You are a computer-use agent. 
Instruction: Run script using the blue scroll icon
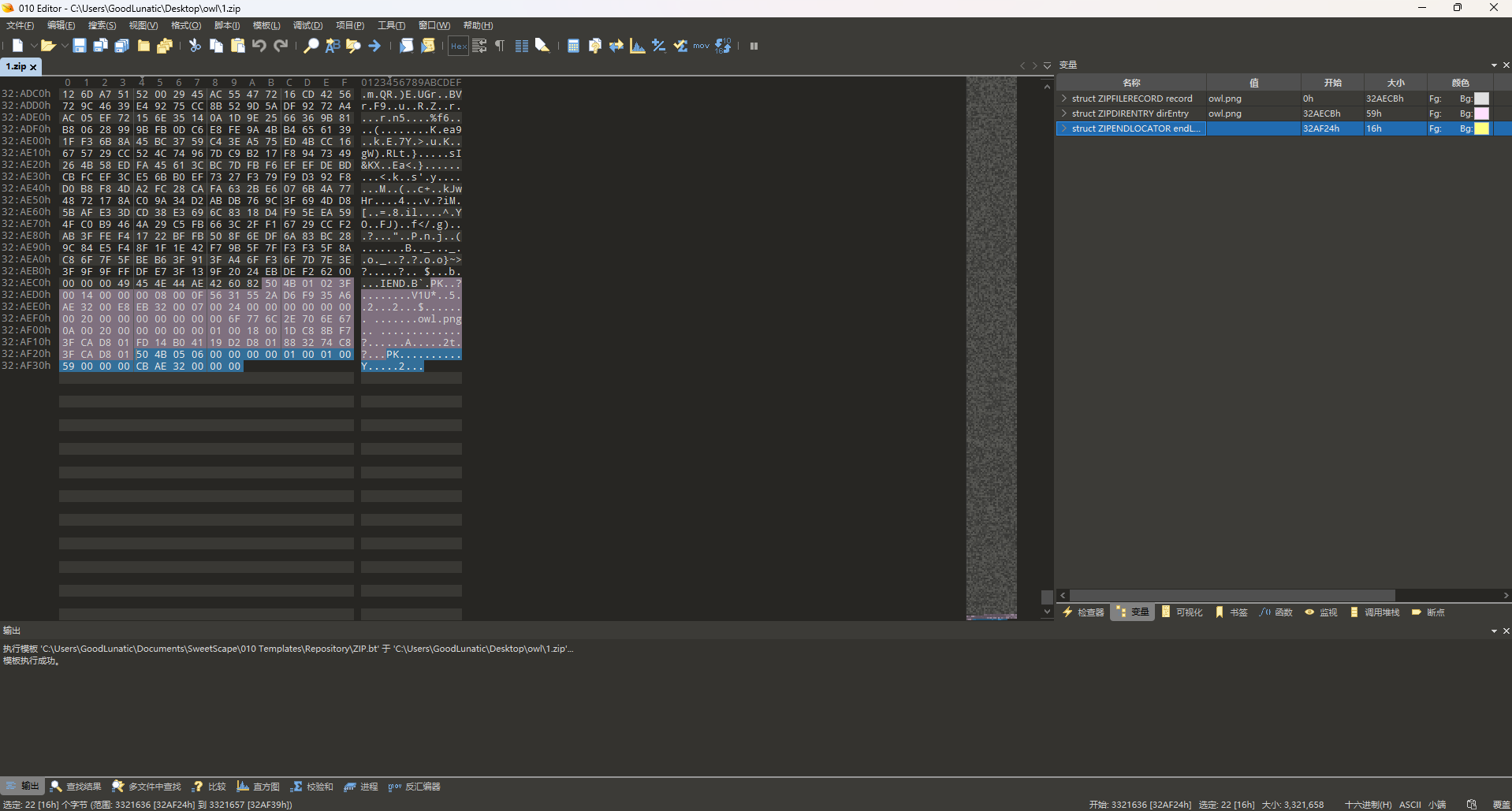[x=406, y=46]
